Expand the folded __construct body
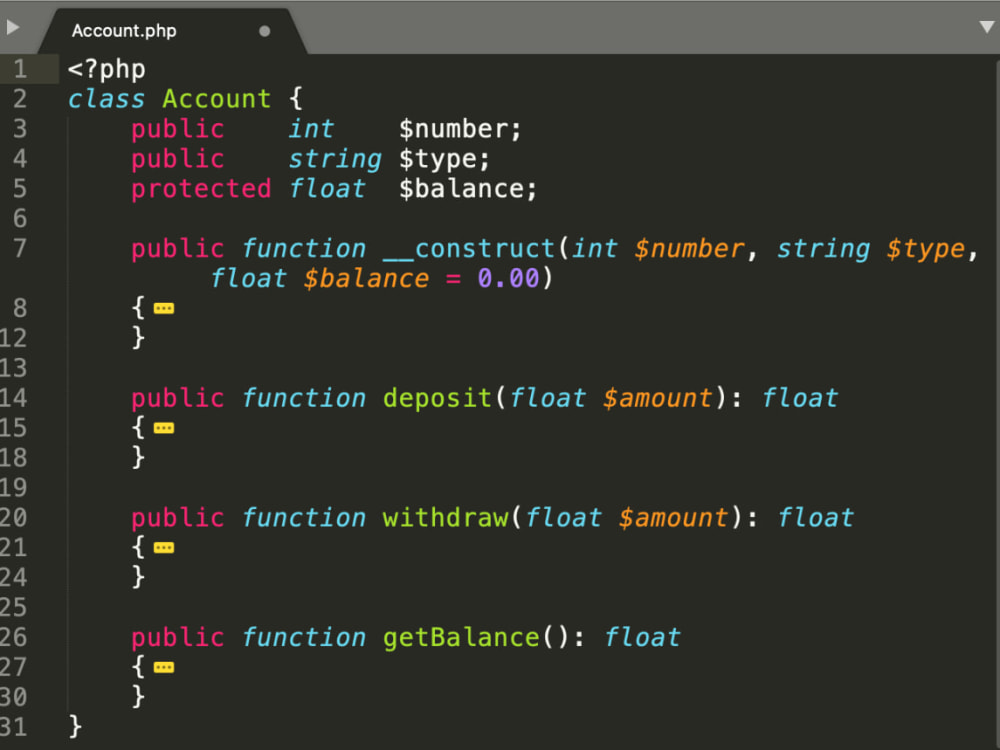The height and width of the screenshot is (750, 1000). tap(164, 309)
